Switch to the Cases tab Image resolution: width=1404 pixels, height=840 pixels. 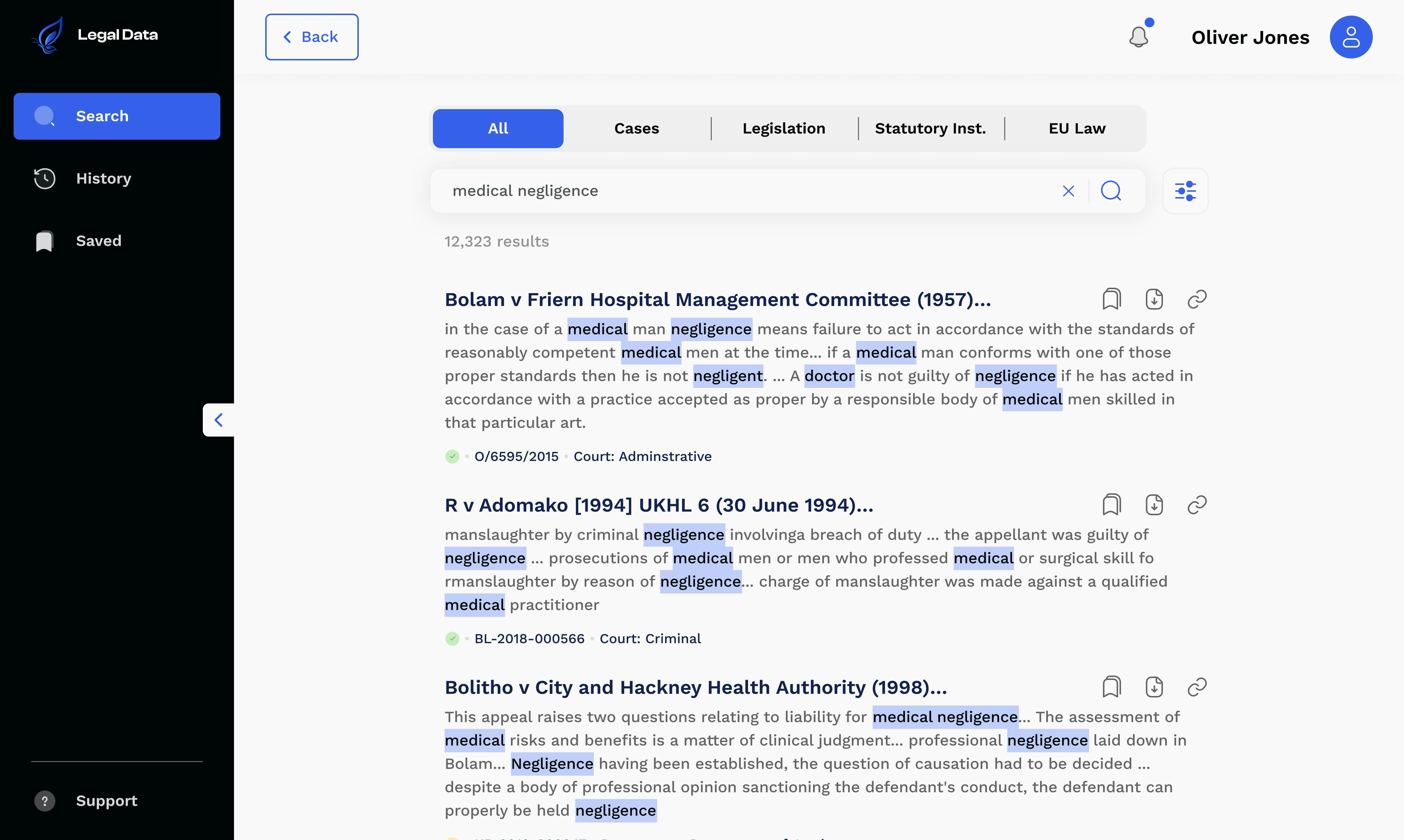637,128
